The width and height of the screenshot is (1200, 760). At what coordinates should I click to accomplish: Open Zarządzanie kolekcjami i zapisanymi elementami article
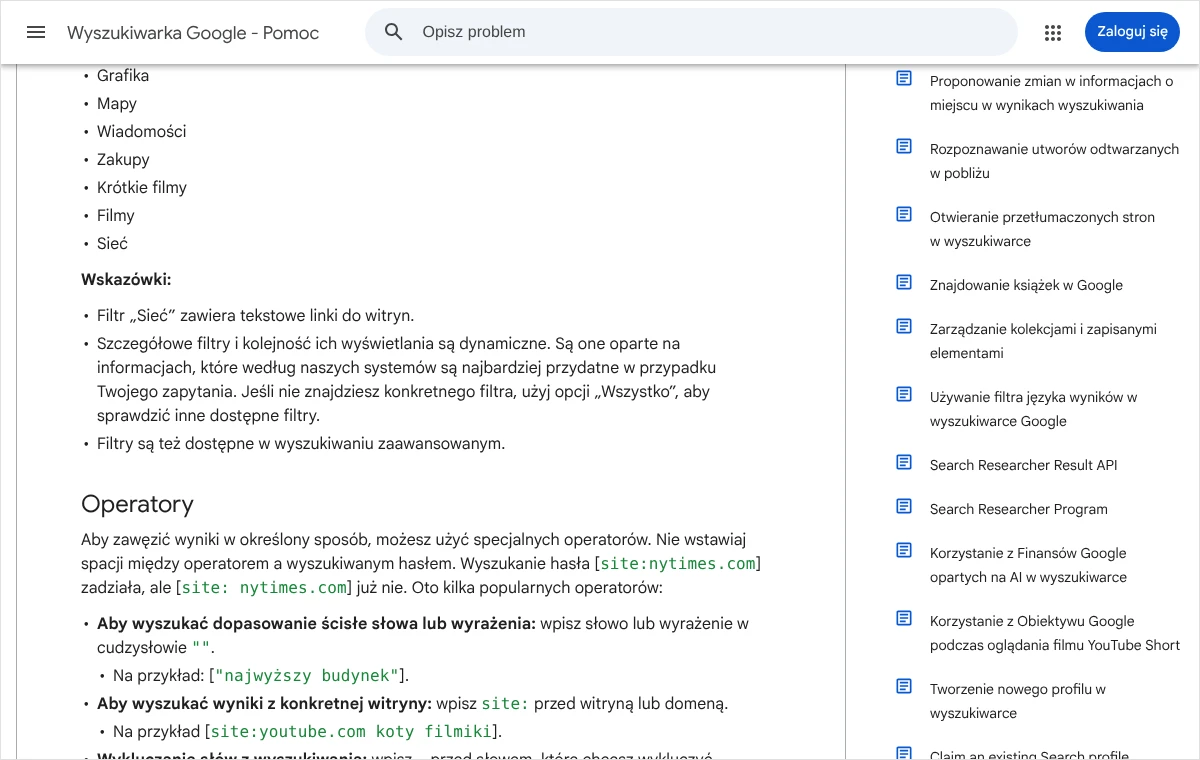point(1043,341)
